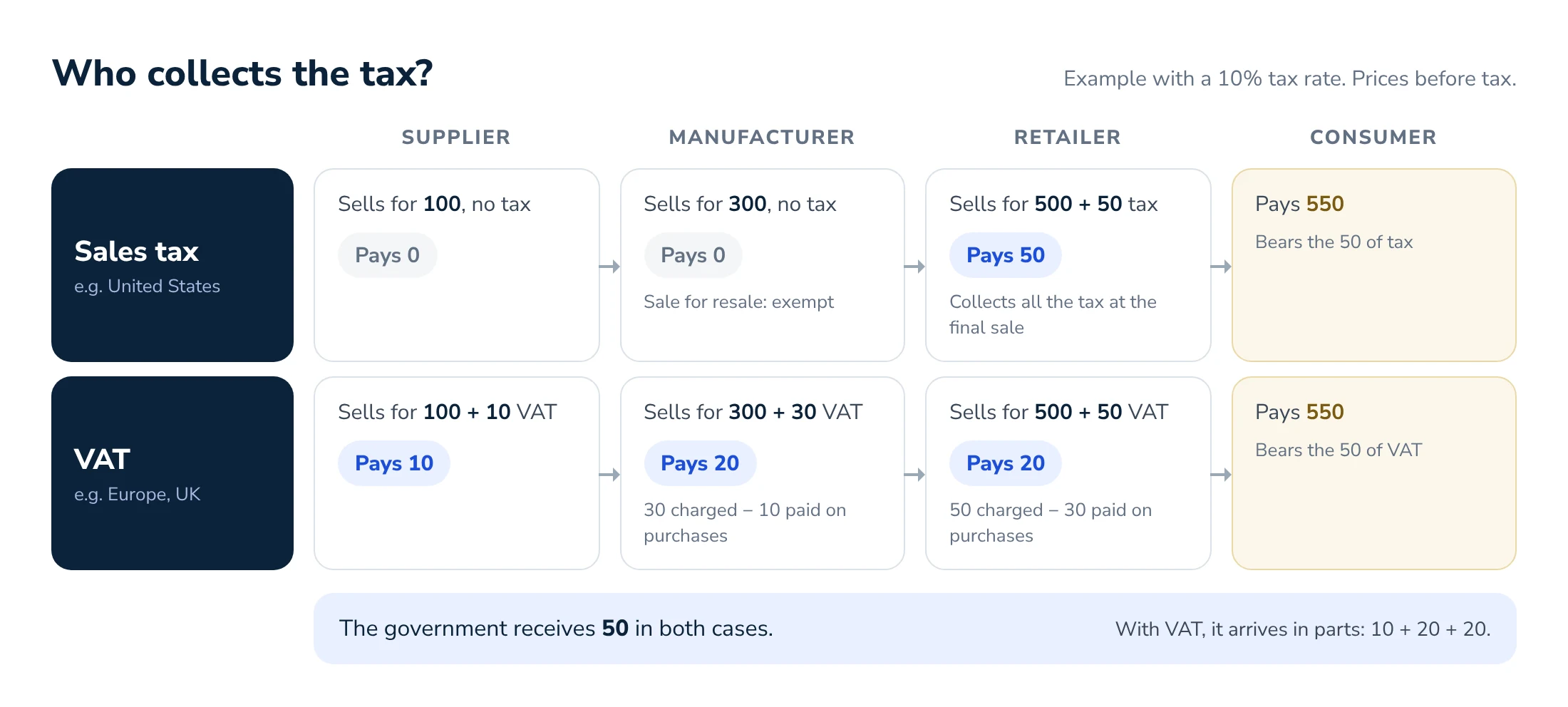The height and width of the screenshot is (707, 1568).
Task: Click 'Bears the 50 of VAT' text
Action: point(1339,450)
